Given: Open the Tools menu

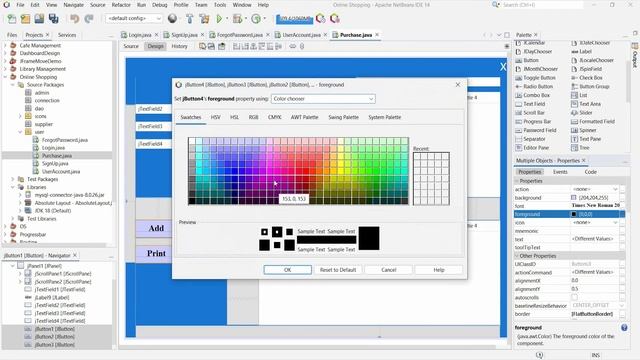Looking at the screenshot, I should coord(220,5).
